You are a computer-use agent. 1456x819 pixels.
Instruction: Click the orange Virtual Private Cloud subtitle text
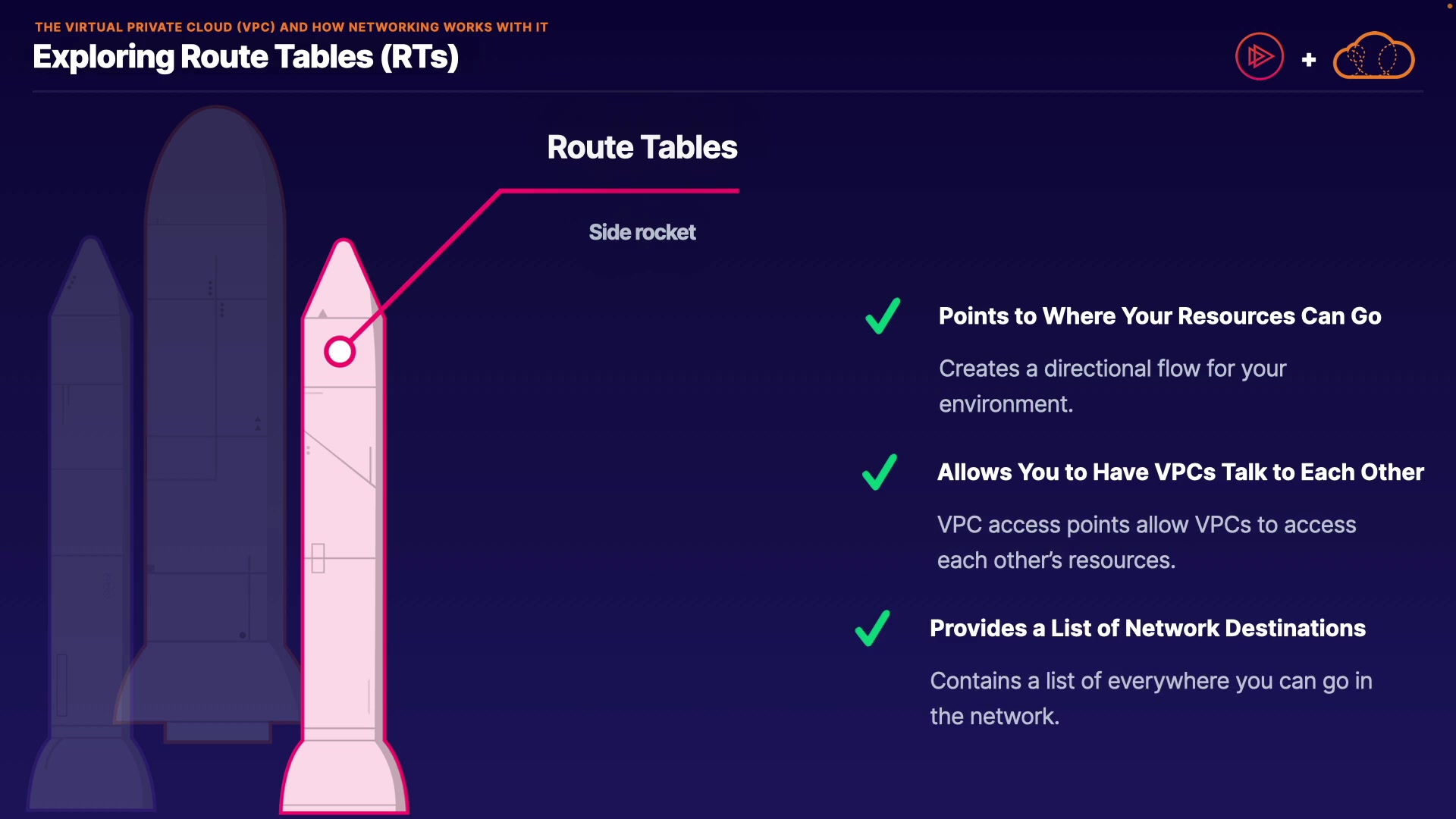pyautogui.click(x=291, y=27)
